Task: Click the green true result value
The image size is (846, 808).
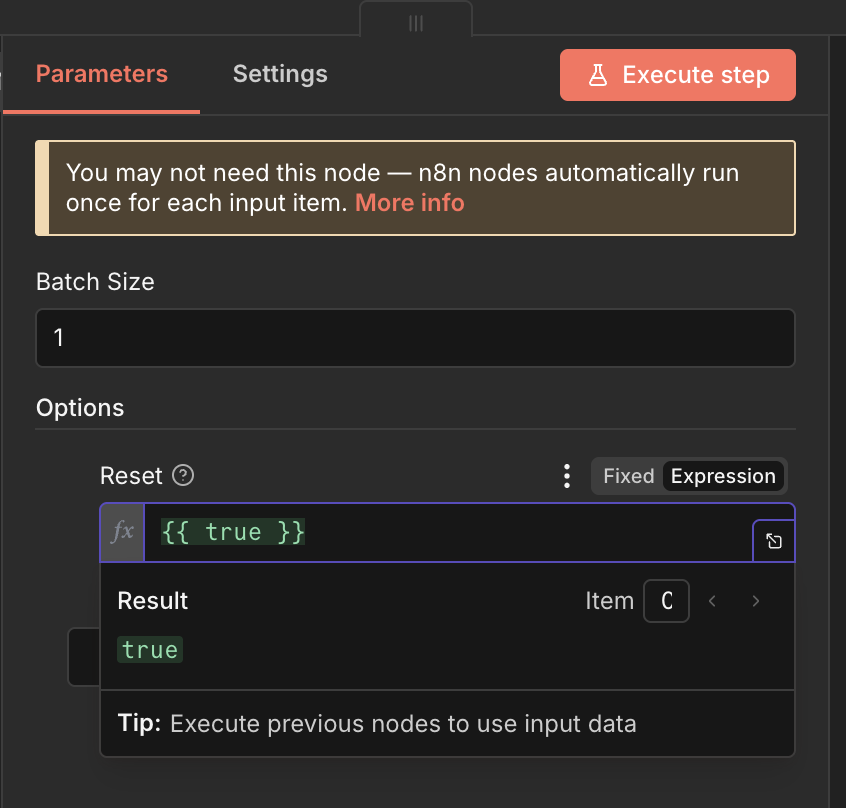Action: (150, 650)
